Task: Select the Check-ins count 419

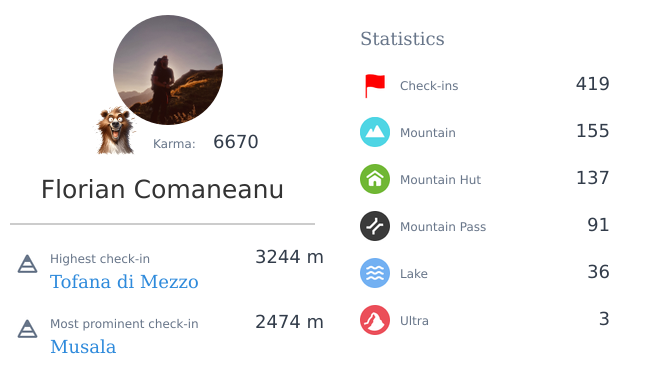Action: [592, 84]
